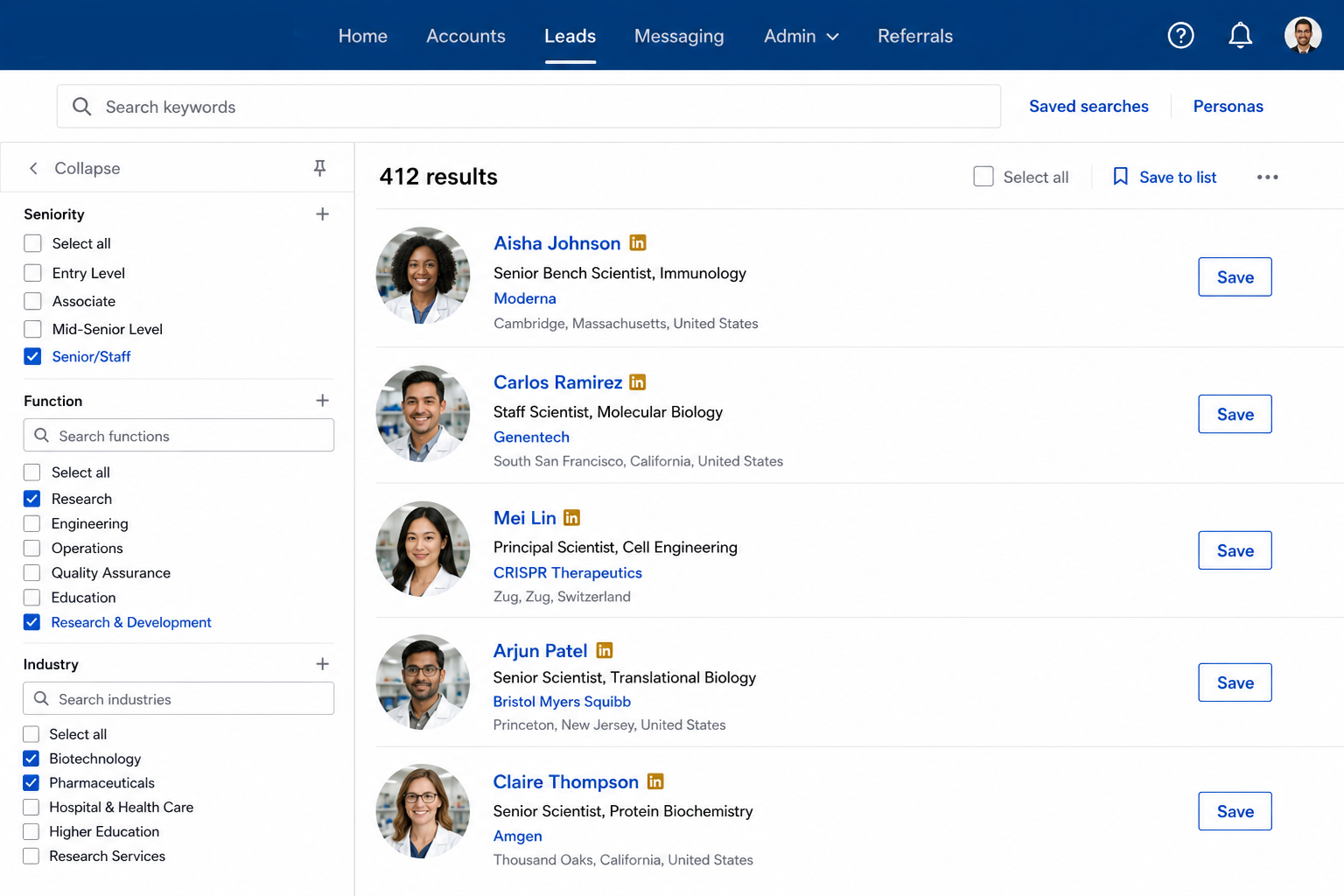1344x896 pixels.
Task: Open the Moderna company link
Action: click(524, 298)
